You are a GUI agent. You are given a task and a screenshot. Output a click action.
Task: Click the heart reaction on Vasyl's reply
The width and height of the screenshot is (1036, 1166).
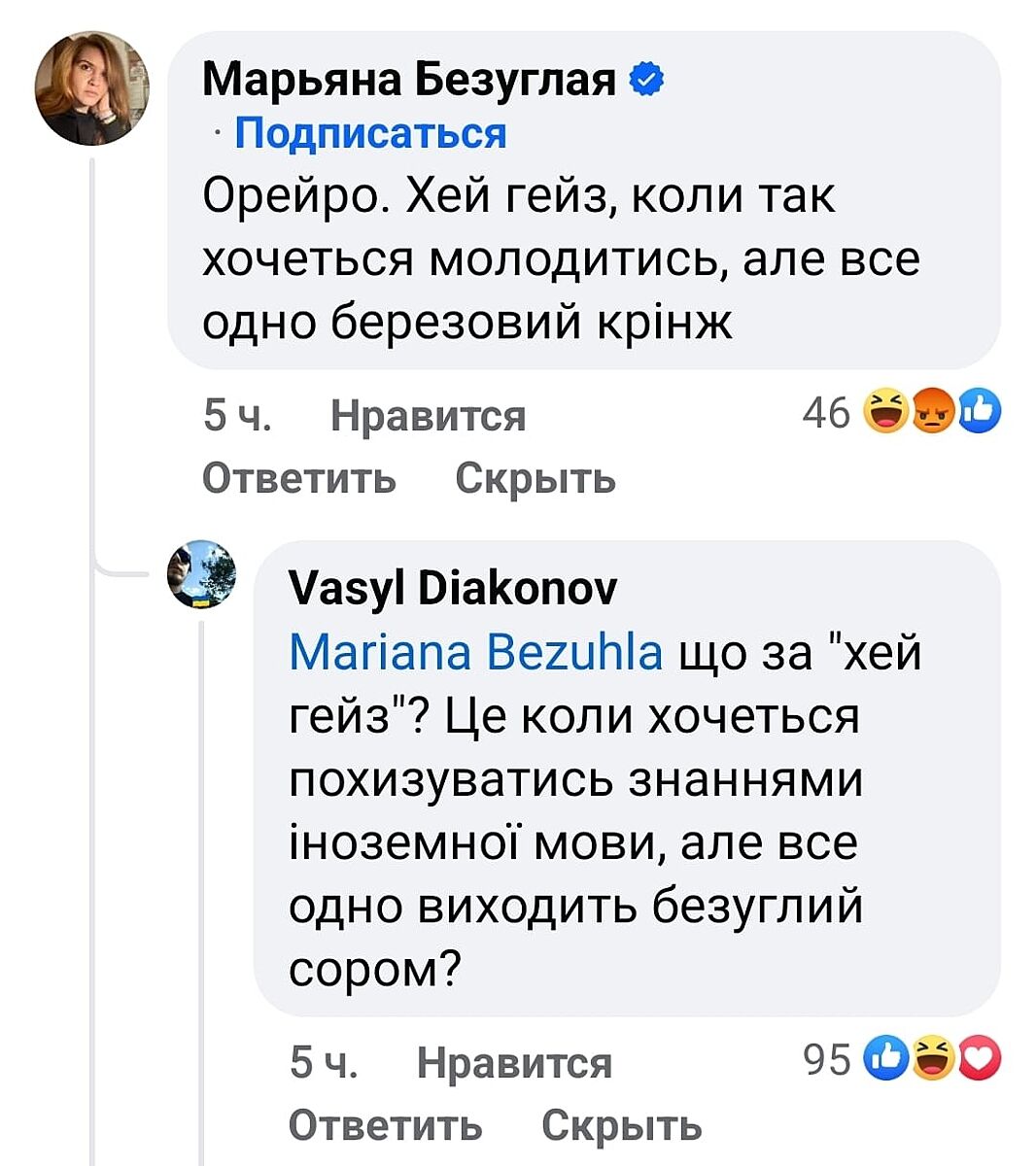pos(979,1058)
